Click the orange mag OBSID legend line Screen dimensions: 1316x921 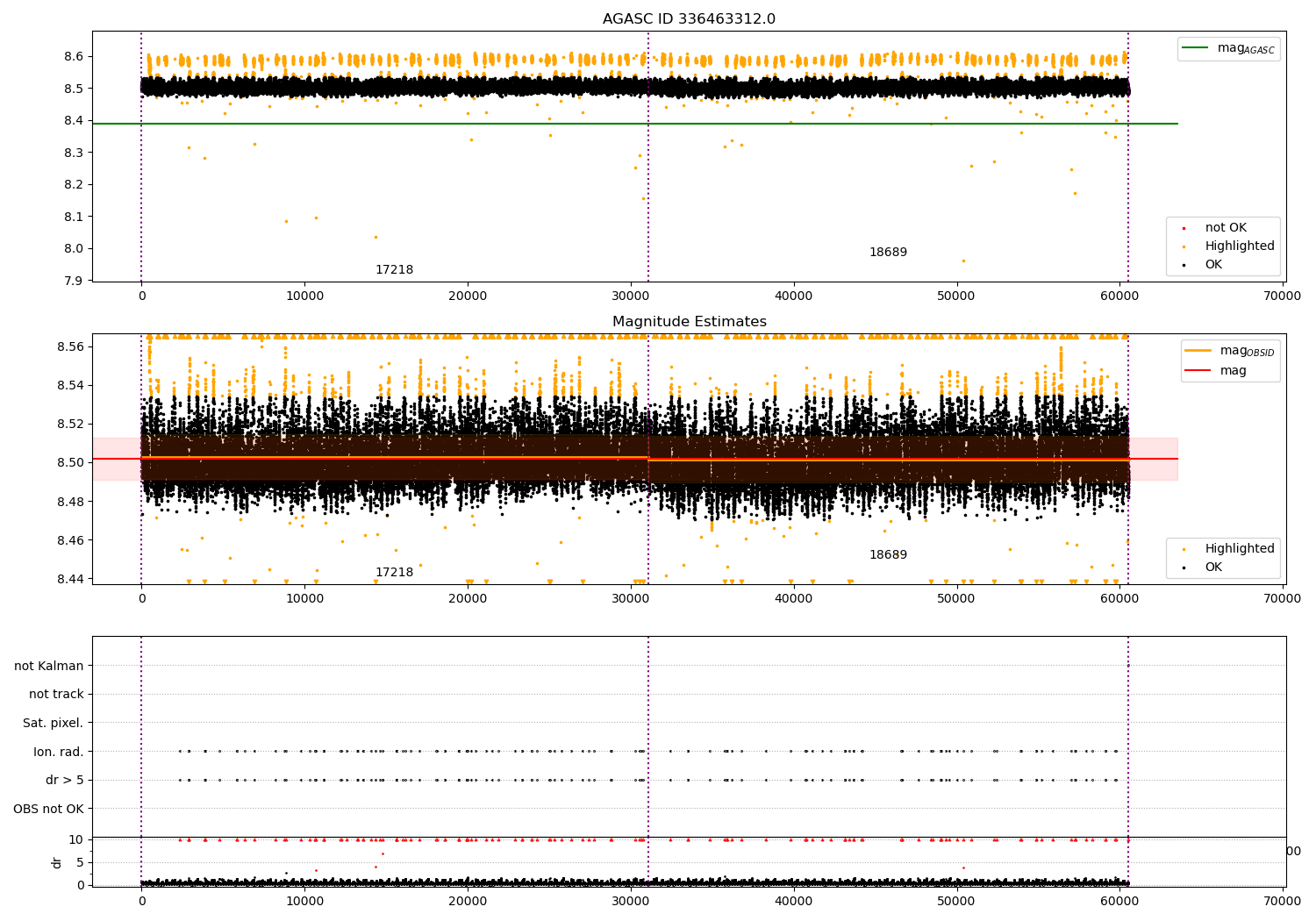tap(1198, 351)
